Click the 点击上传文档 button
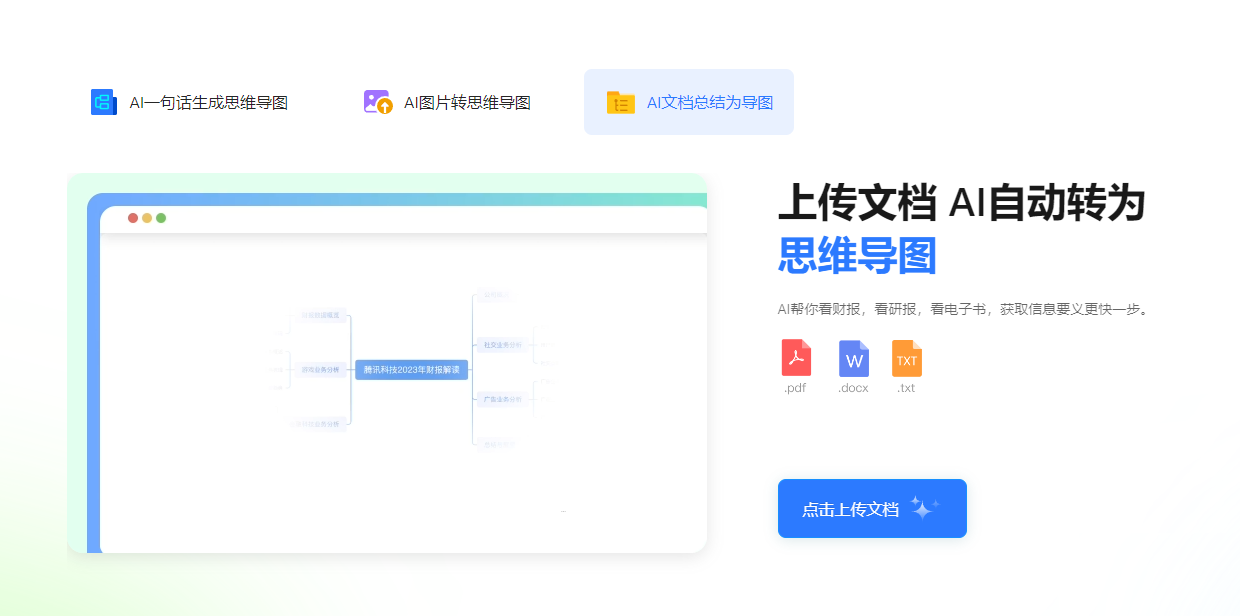This screenshot has height=616, width=1240. point(871,508)
